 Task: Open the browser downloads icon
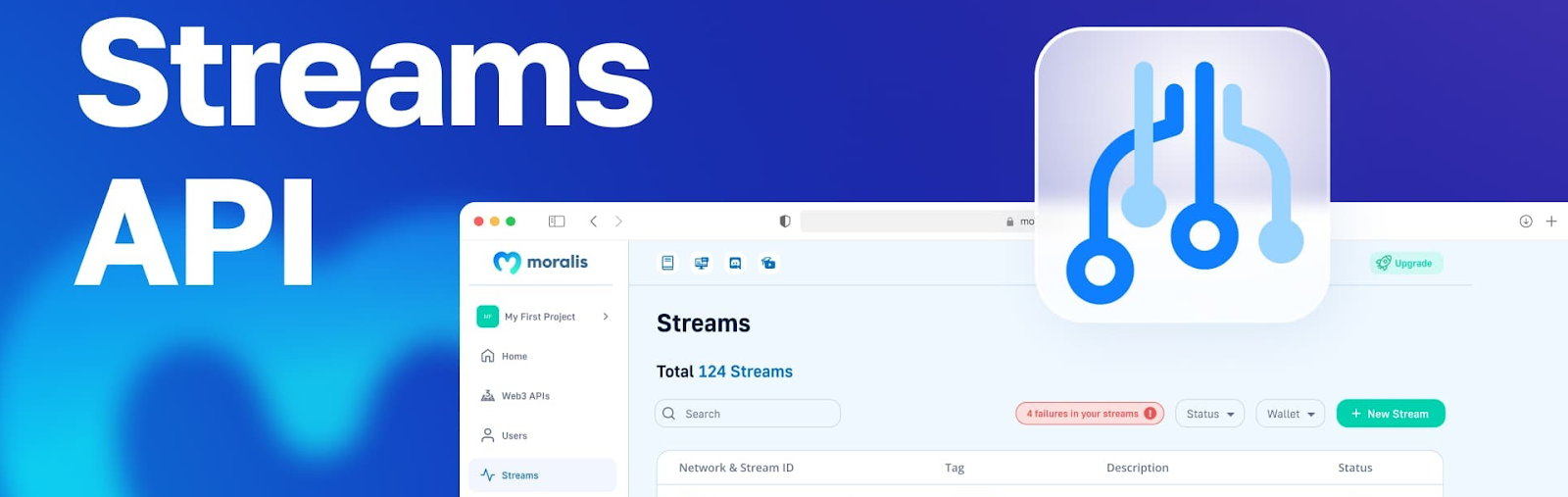(1526, 222)
